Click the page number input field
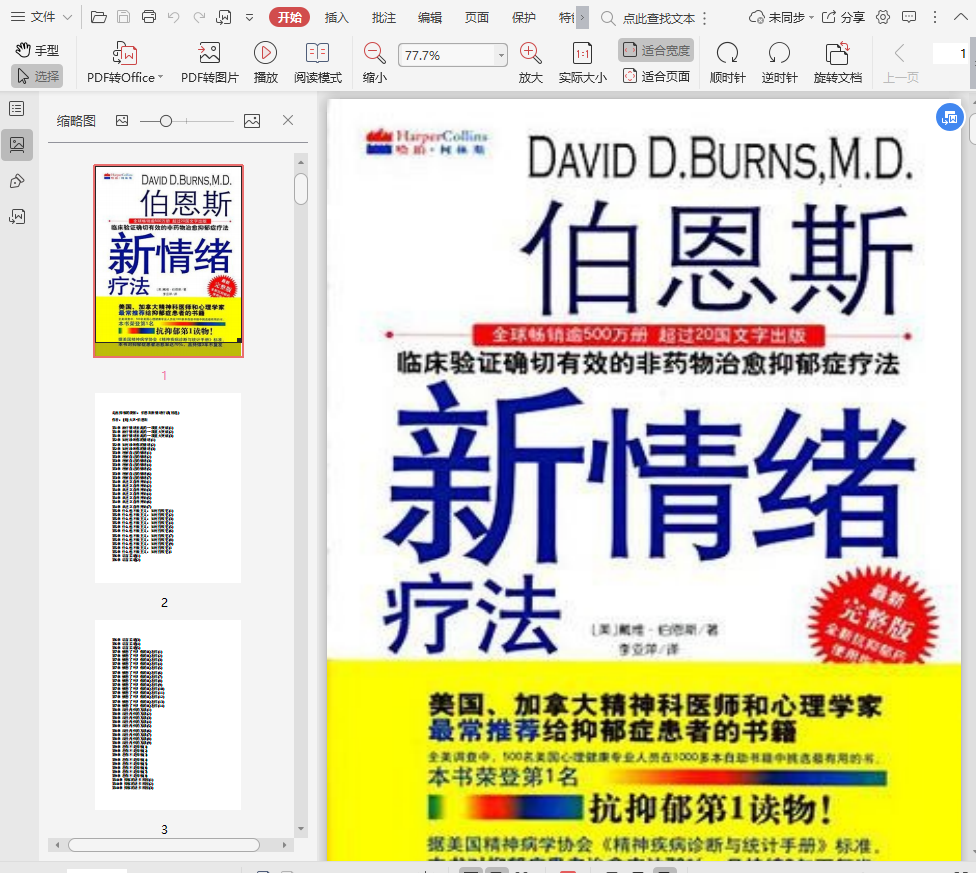 (x=951, y=54)
